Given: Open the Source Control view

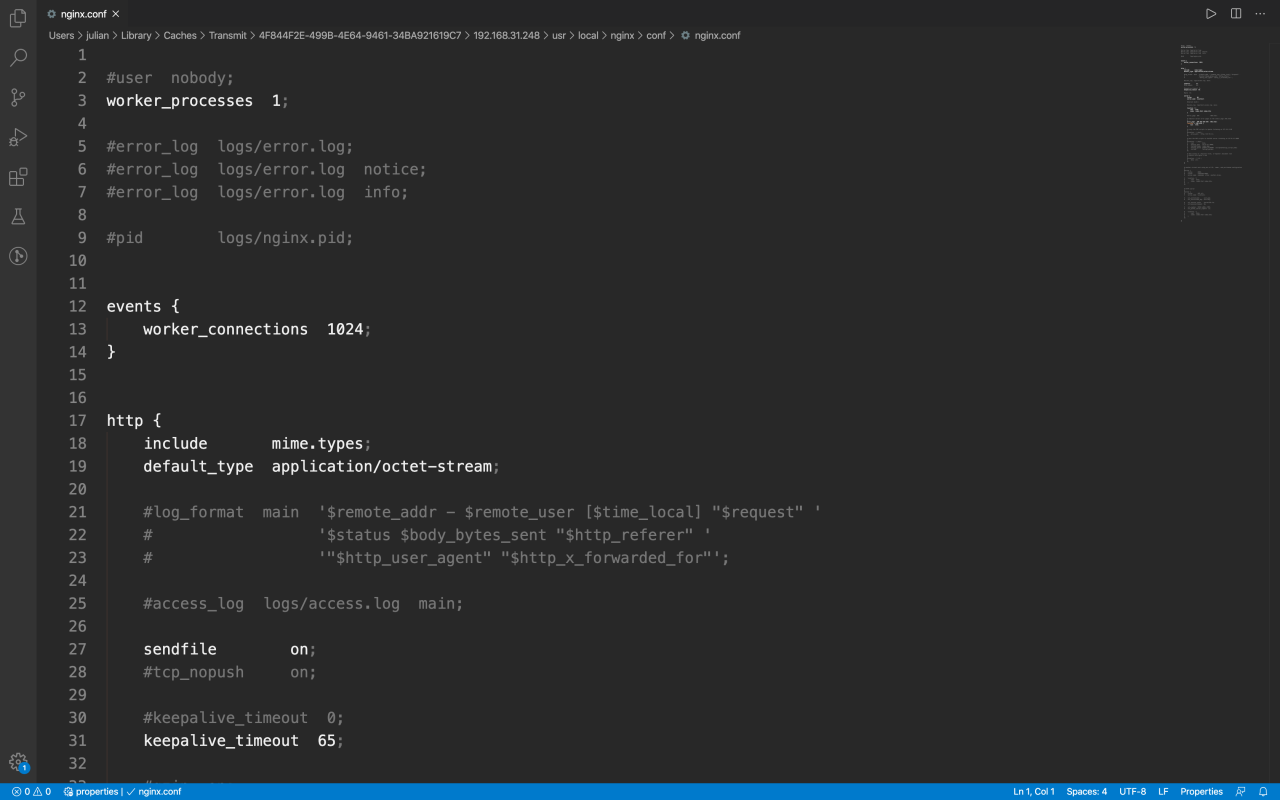Looking at the screenshot, I should 18,97.
